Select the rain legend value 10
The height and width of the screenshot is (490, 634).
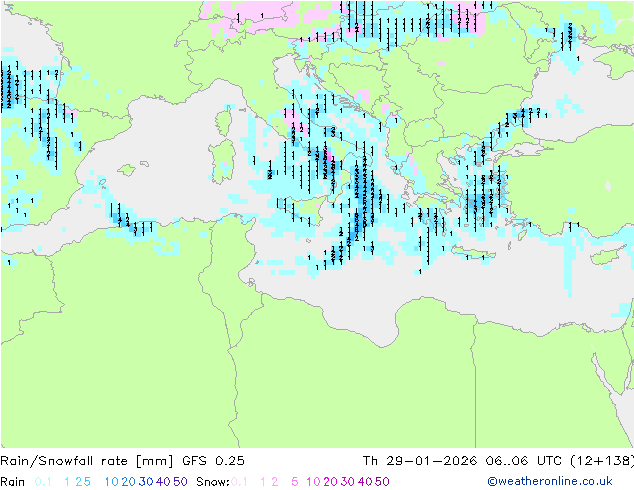click(x=112, y=482)
